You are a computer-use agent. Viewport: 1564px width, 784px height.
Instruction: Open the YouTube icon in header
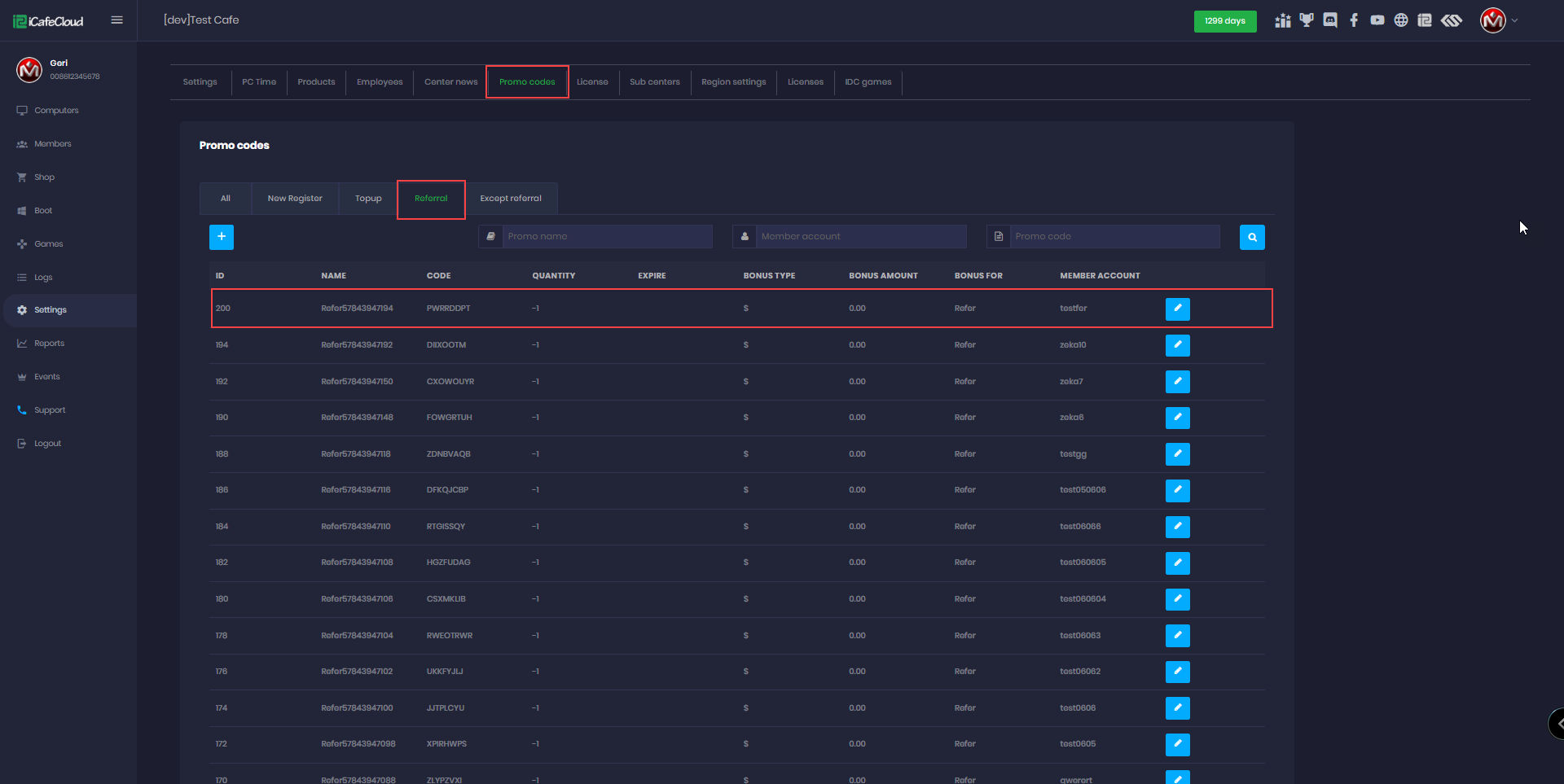(x=1377, y=20)
